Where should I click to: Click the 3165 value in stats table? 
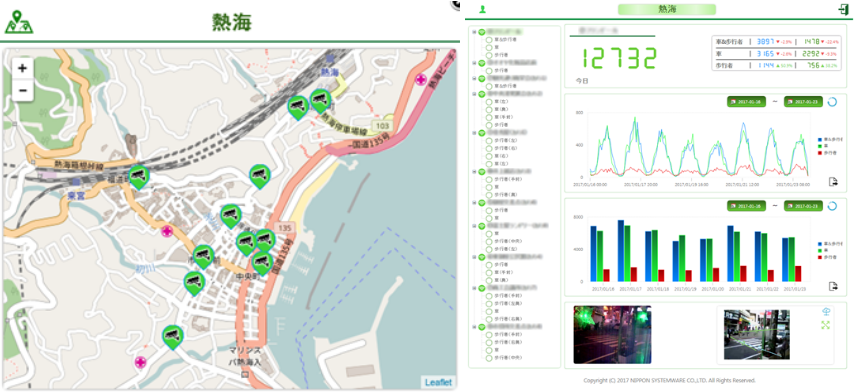point(765,53)
